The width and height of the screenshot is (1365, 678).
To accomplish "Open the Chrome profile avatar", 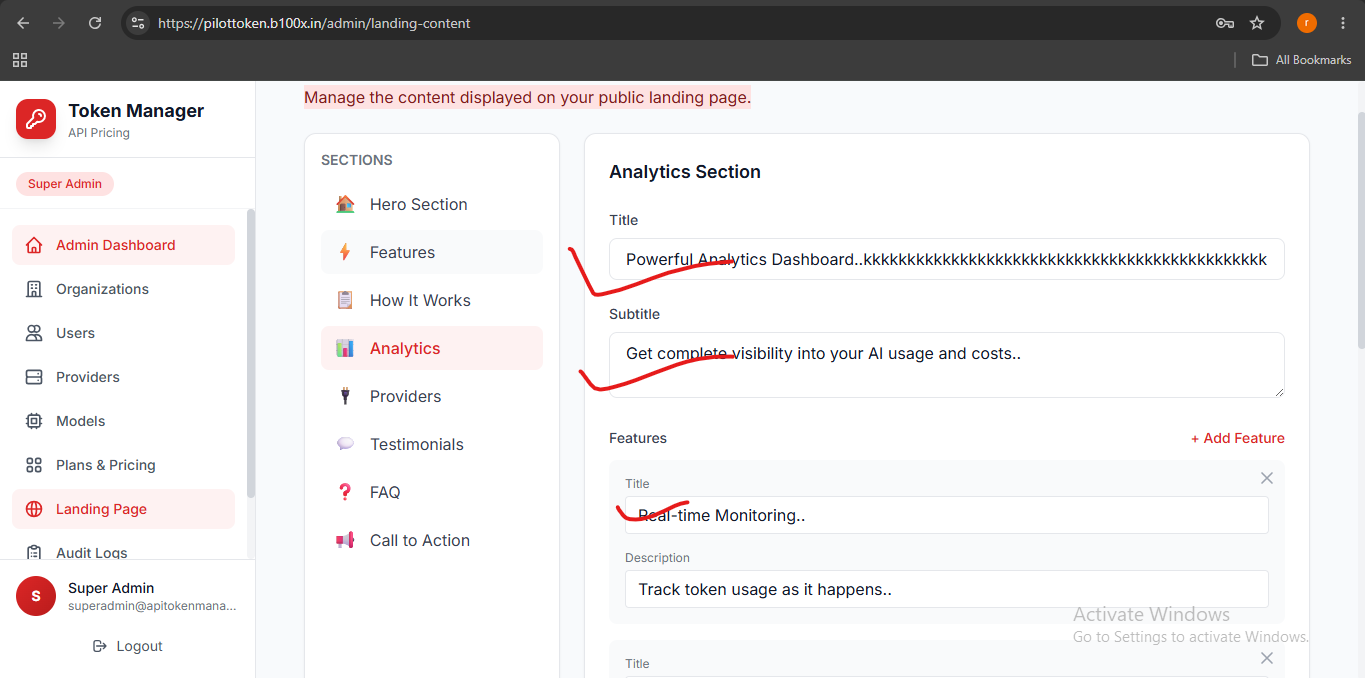I will click(x=1306, y=23).
